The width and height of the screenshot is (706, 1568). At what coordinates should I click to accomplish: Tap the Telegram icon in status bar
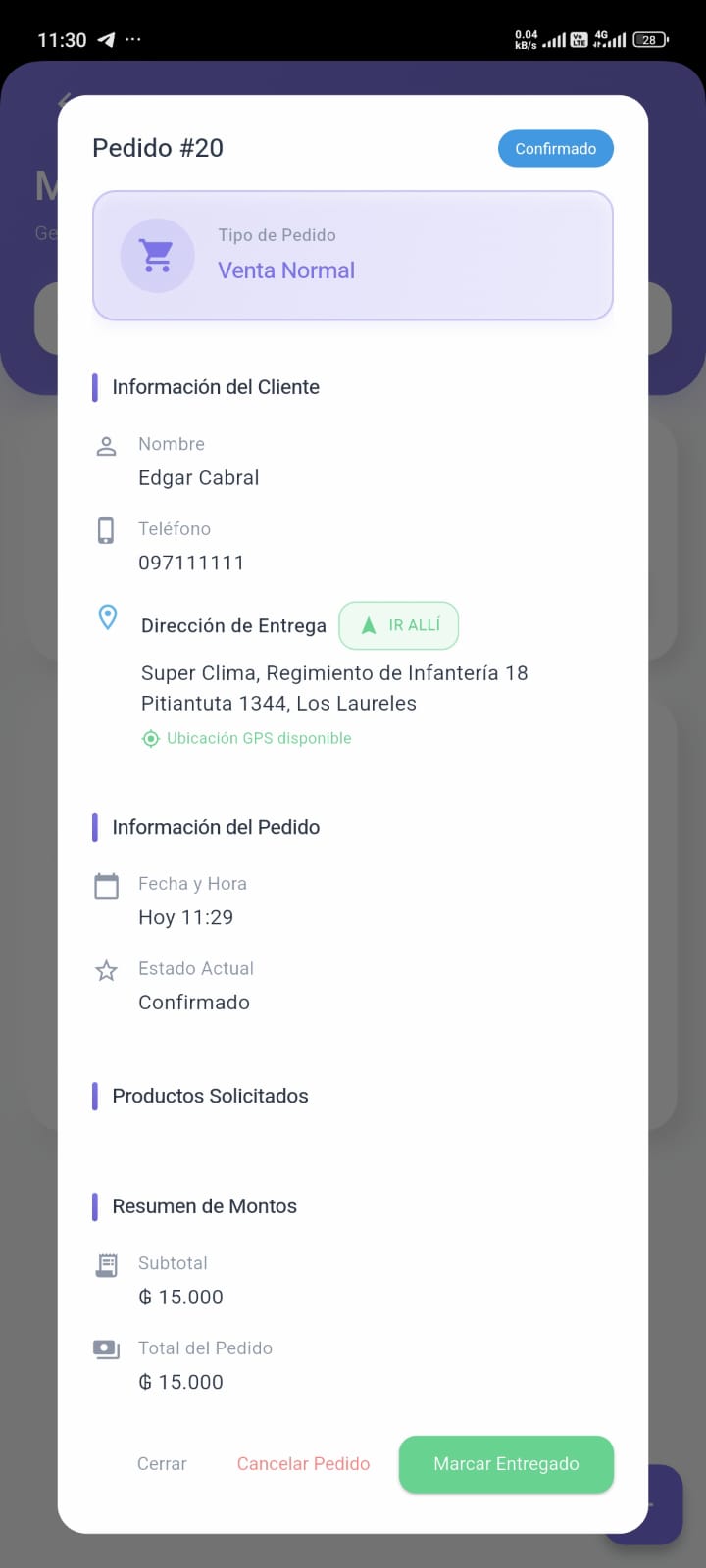(106, 40)
